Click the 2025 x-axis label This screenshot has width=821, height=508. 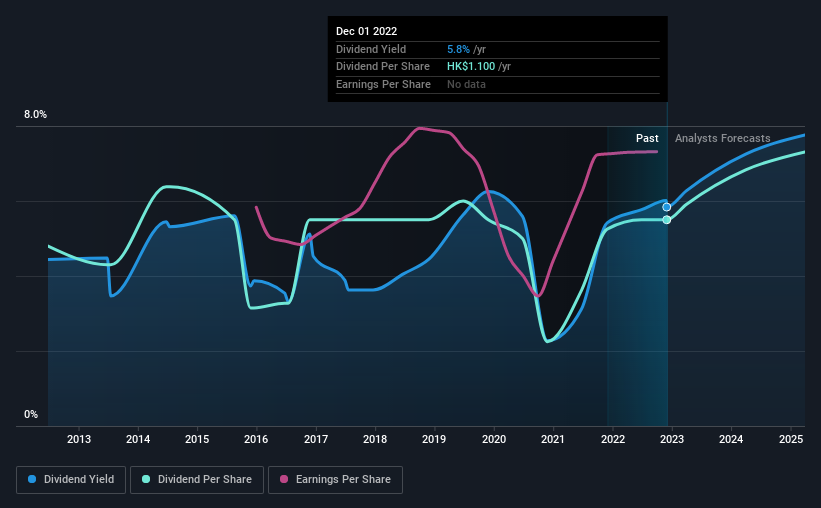(x=791, y=439)
